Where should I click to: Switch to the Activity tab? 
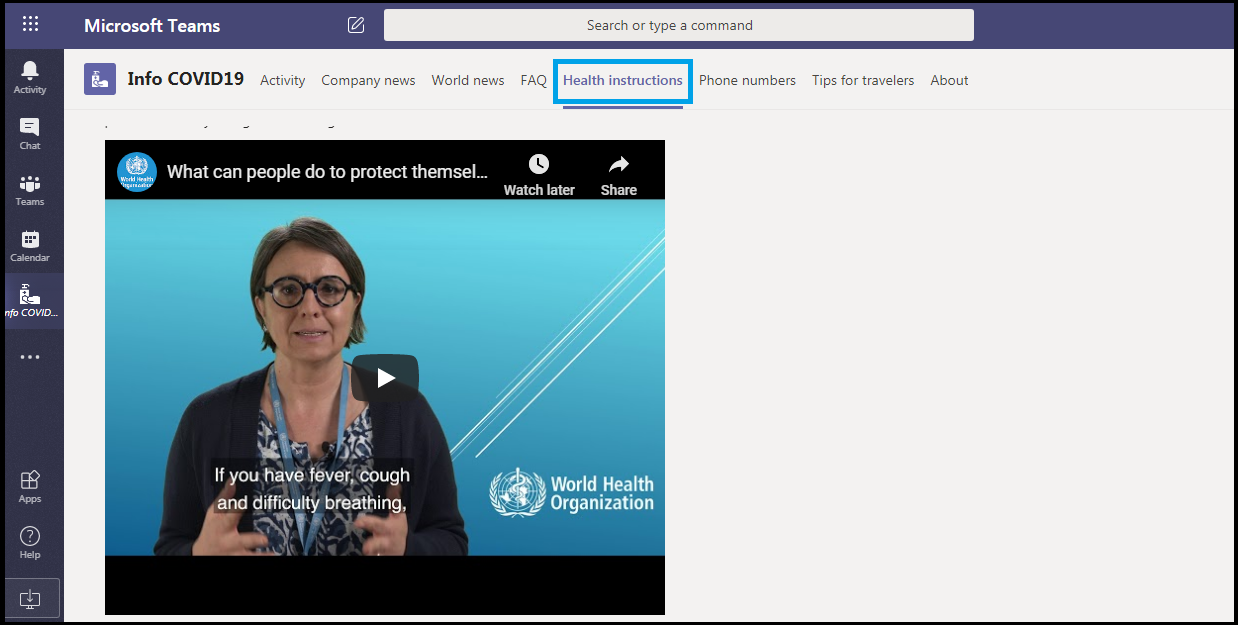[x=283, y=80]
